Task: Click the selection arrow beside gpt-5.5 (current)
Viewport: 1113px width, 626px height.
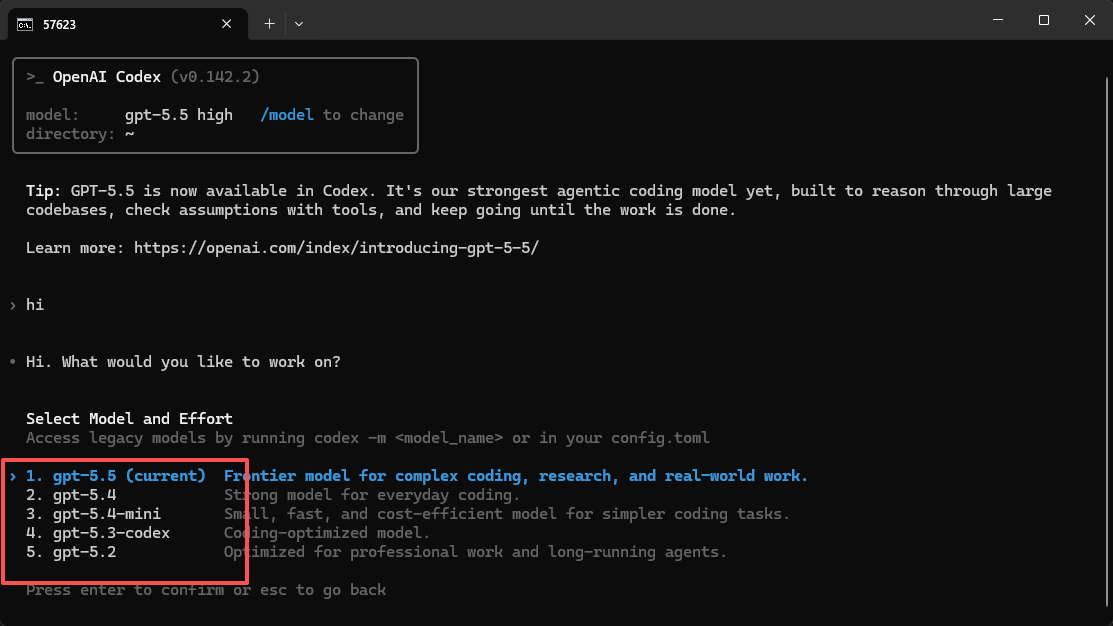Action: 13,476
